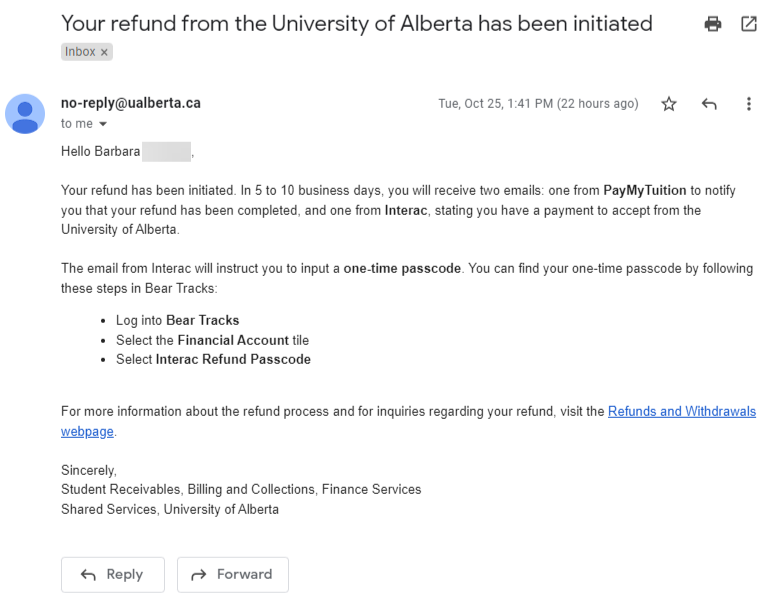Screen dimensions: 770x600
Task: Click the Tue, Oct 25 timestamp
Action: click(538, 104)
